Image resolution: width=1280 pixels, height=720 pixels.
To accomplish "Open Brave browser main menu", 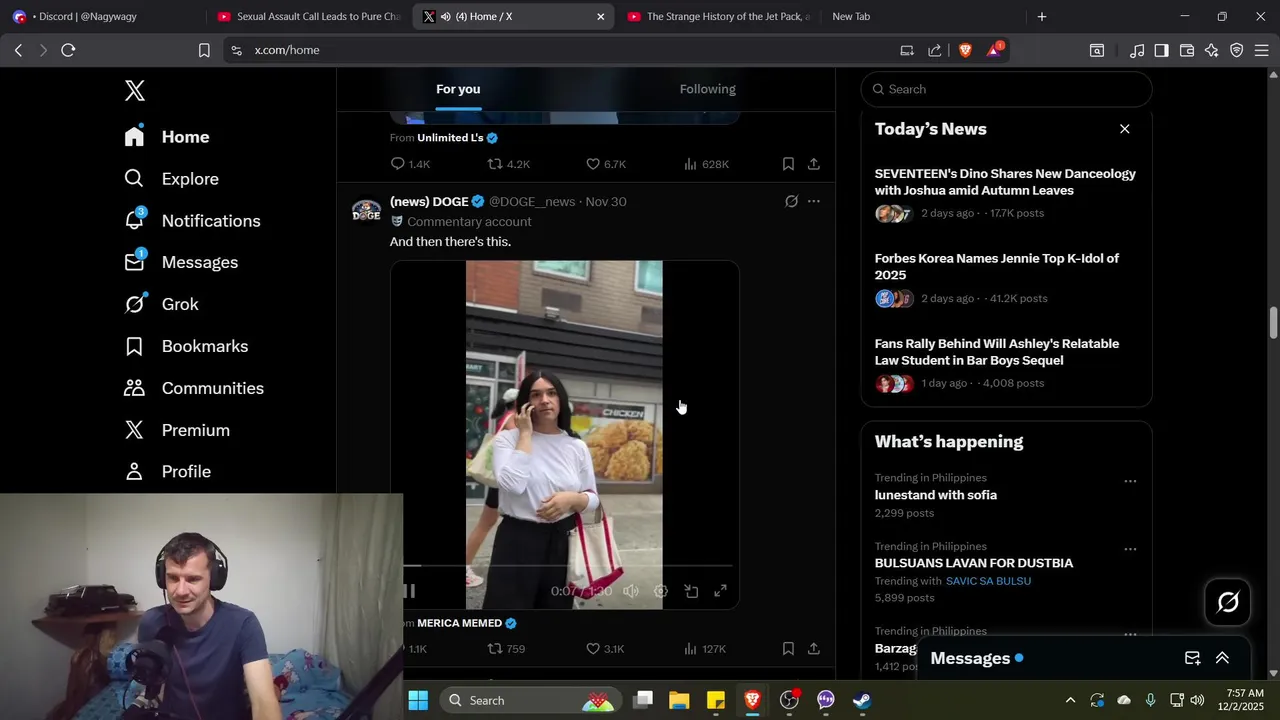I will click(1261, 50).
